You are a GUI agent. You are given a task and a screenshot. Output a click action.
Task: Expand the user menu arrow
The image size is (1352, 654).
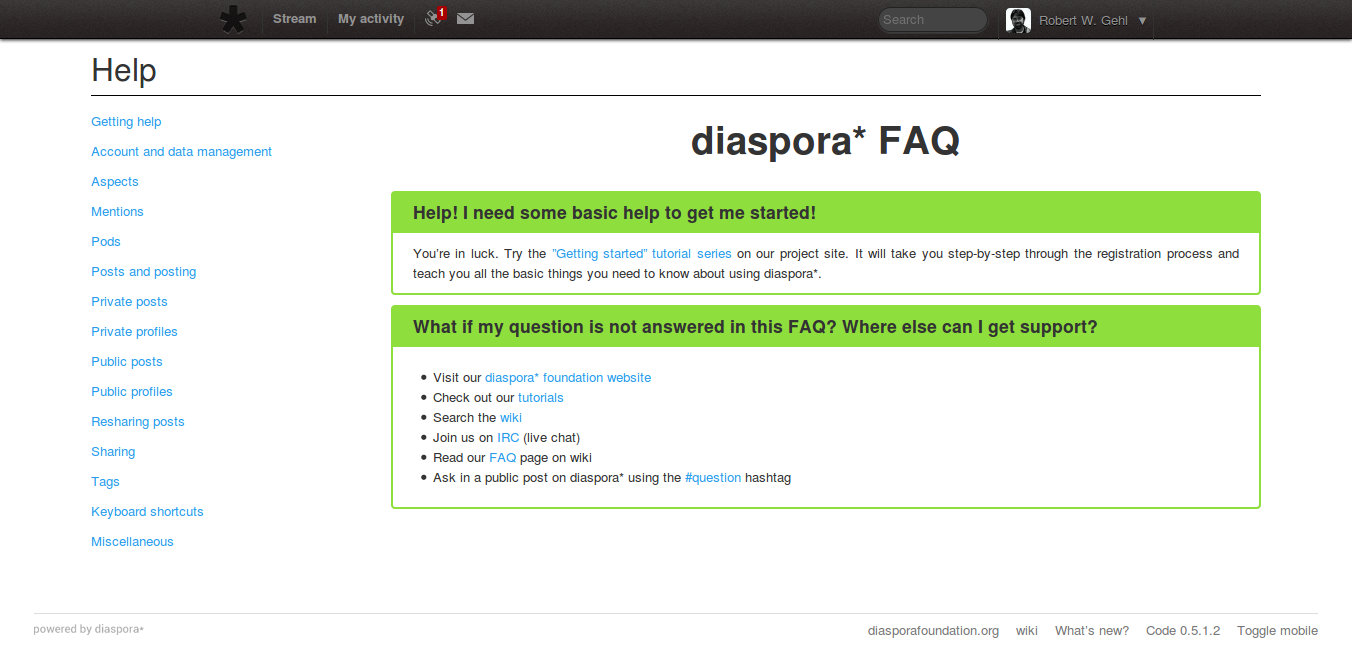point(1142,20)
